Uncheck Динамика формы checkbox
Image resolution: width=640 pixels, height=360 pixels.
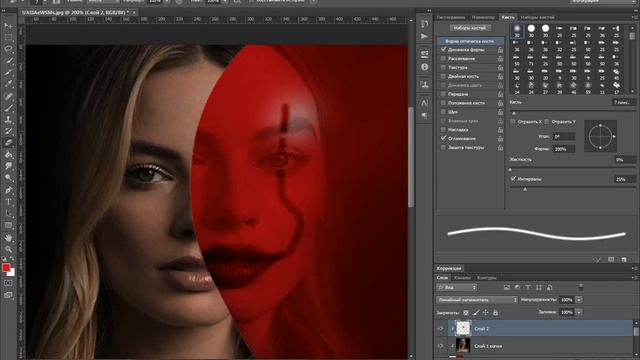tap(443, 50)
